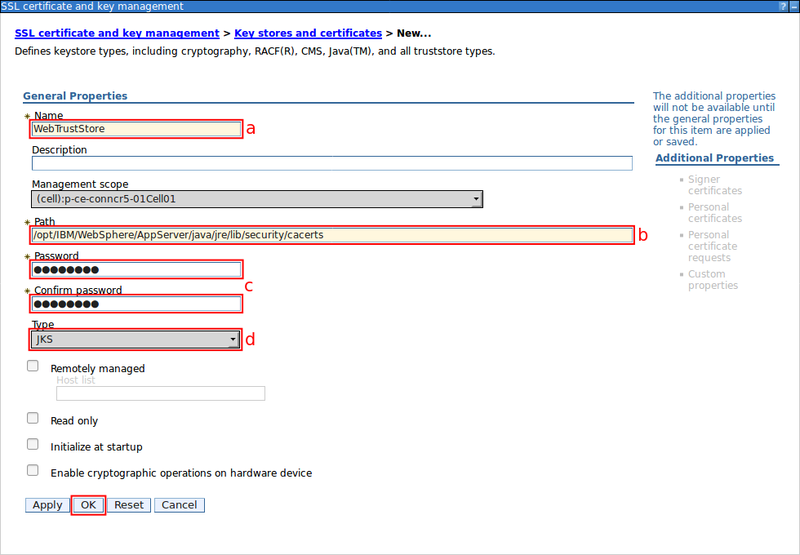Enable cryptographic operations on hardware device
The height and width of the screenshot is (555, 800).
pyautogui.click(x=33, y=471)
